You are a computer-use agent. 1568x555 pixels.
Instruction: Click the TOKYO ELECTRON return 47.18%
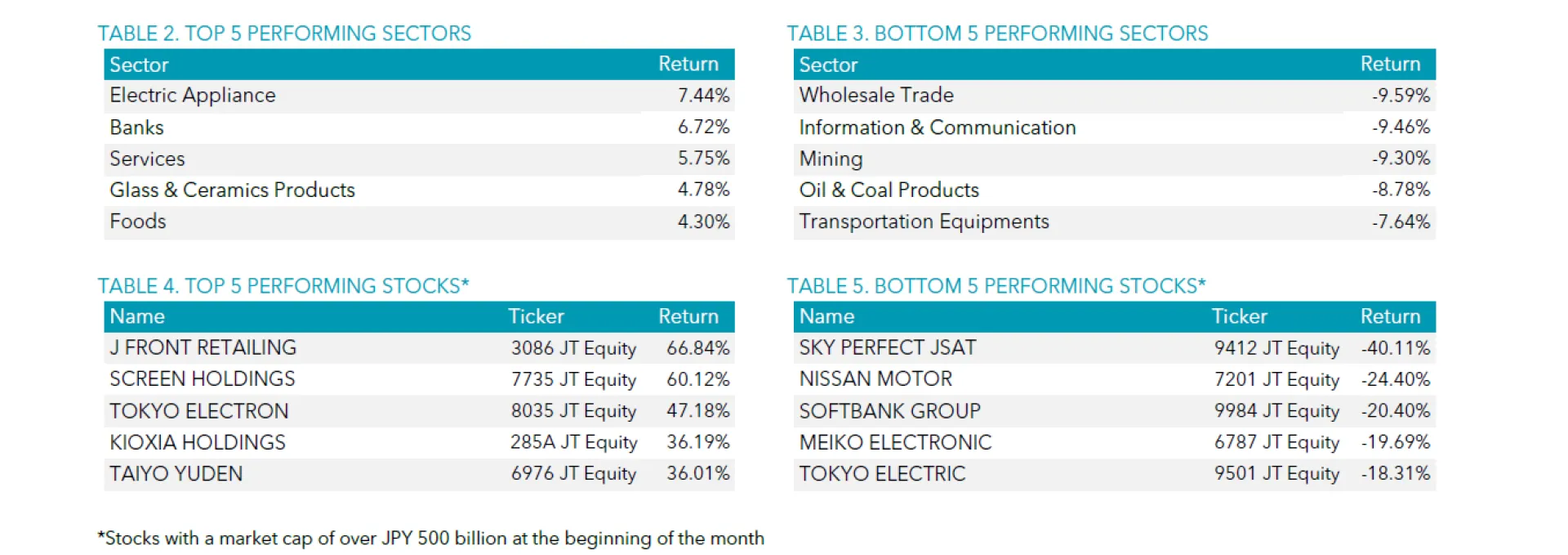click(x=698, y=410)
